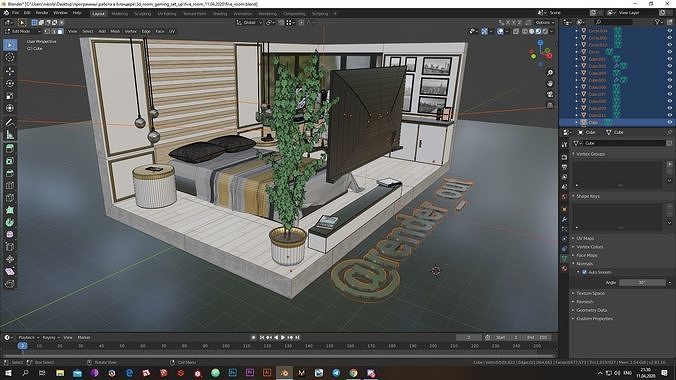Click the outliner search field

click(x=613, y=22)
